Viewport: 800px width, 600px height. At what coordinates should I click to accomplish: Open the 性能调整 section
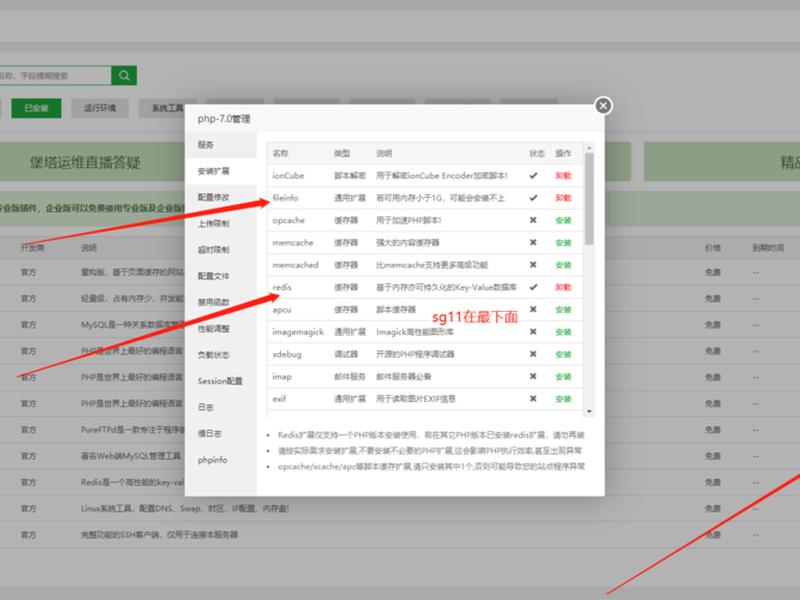pyautogui.click(x=220, y=329)
